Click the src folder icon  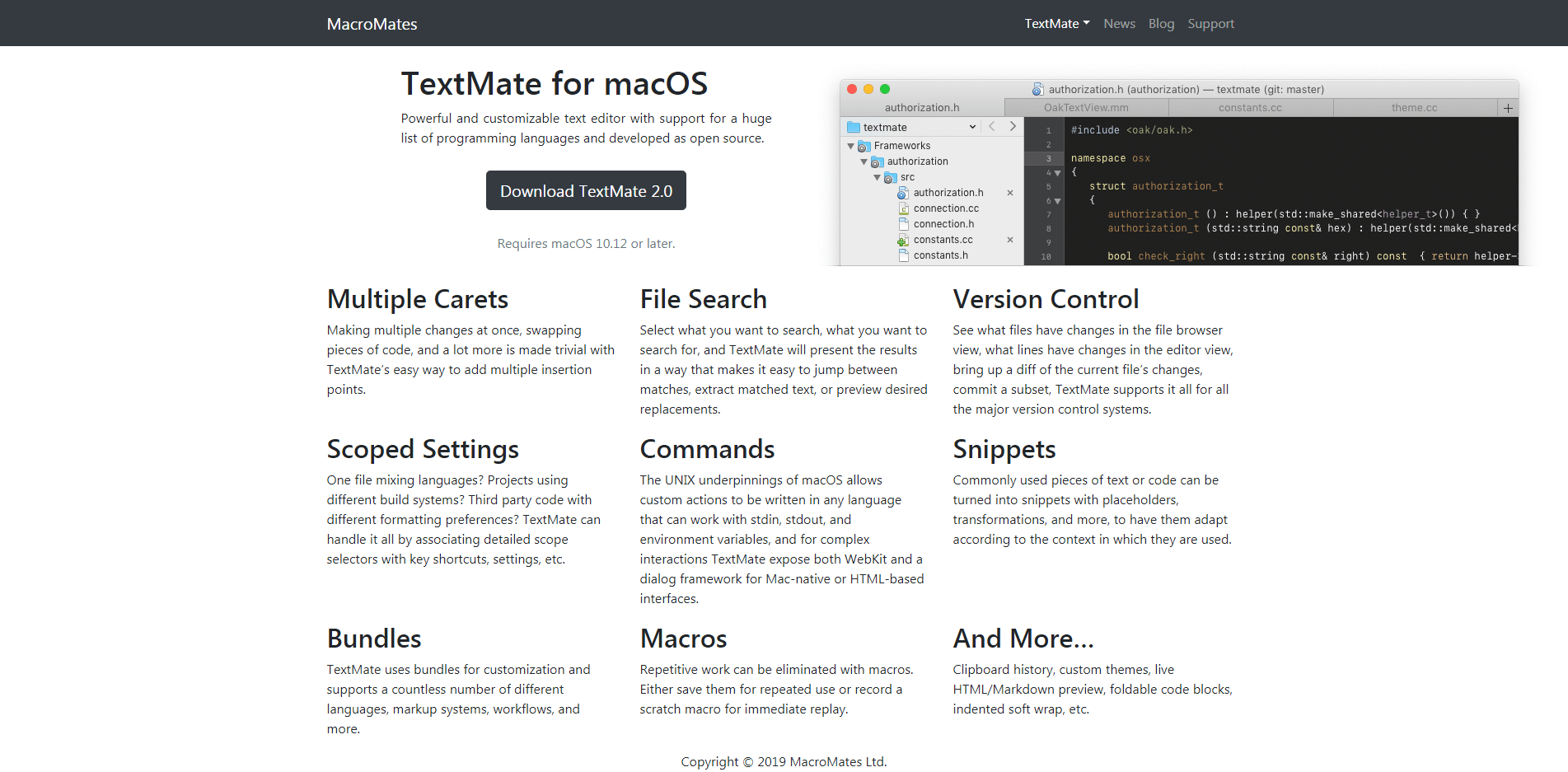(x=890, y=177)
